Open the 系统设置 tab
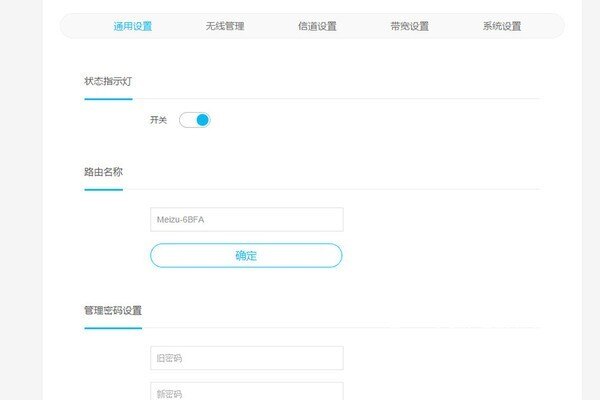Viewport: 600px width, 400px height. 501,26
